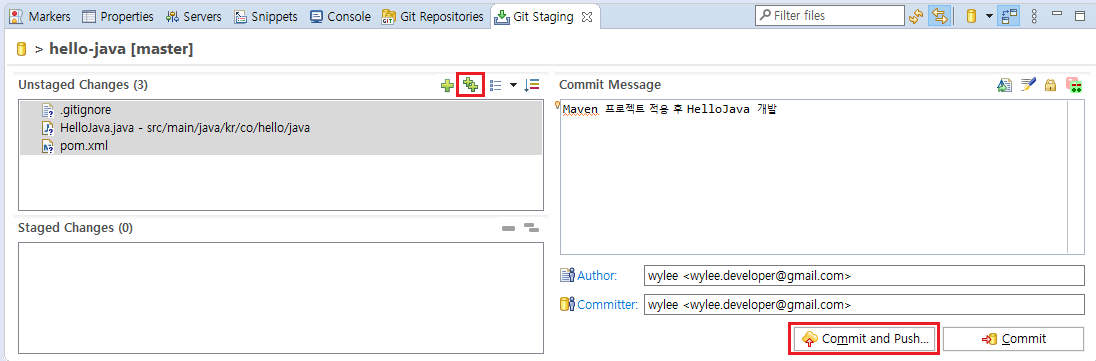Click the Commit Message heading

[610, 85]
